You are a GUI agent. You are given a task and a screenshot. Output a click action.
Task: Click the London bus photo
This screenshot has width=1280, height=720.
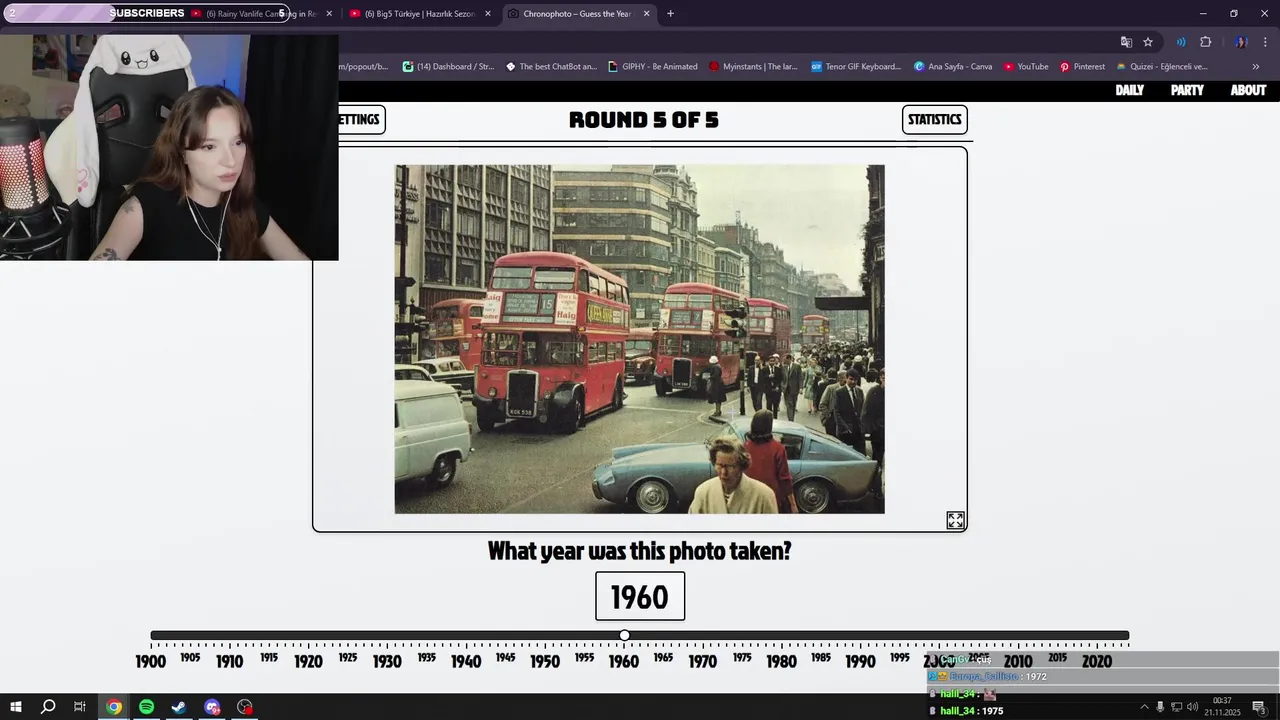click(x=640, y=339)
